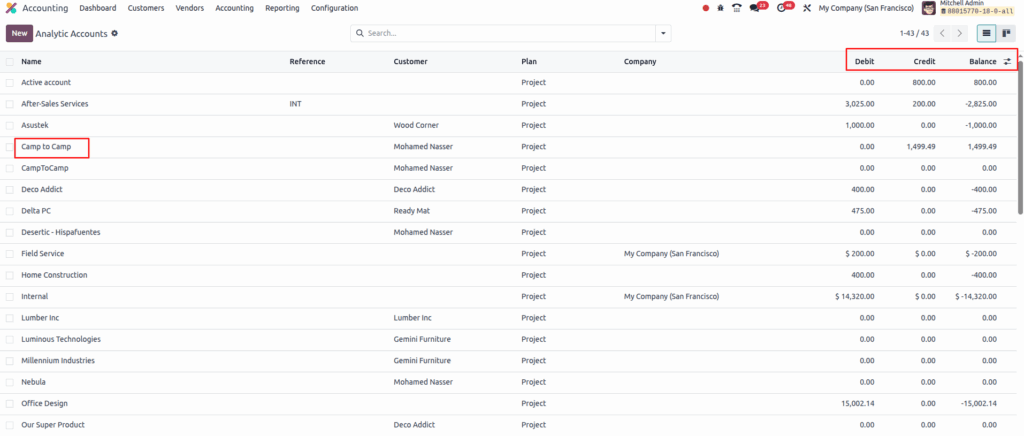Open the Office Design record
This screenshot has width=1024, height=436.
[x=44, y=403]
